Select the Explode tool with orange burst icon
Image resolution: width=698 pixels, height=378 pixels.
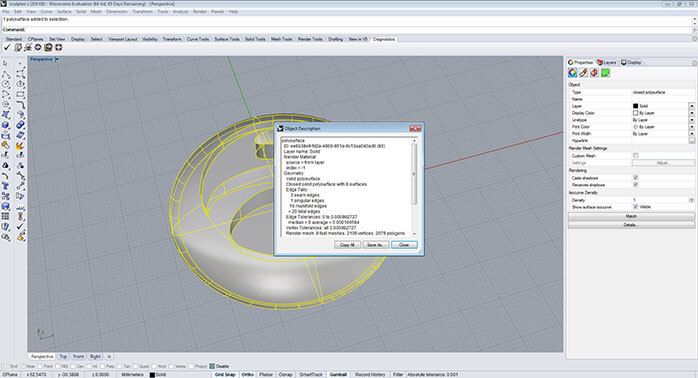tap(20, 146)
